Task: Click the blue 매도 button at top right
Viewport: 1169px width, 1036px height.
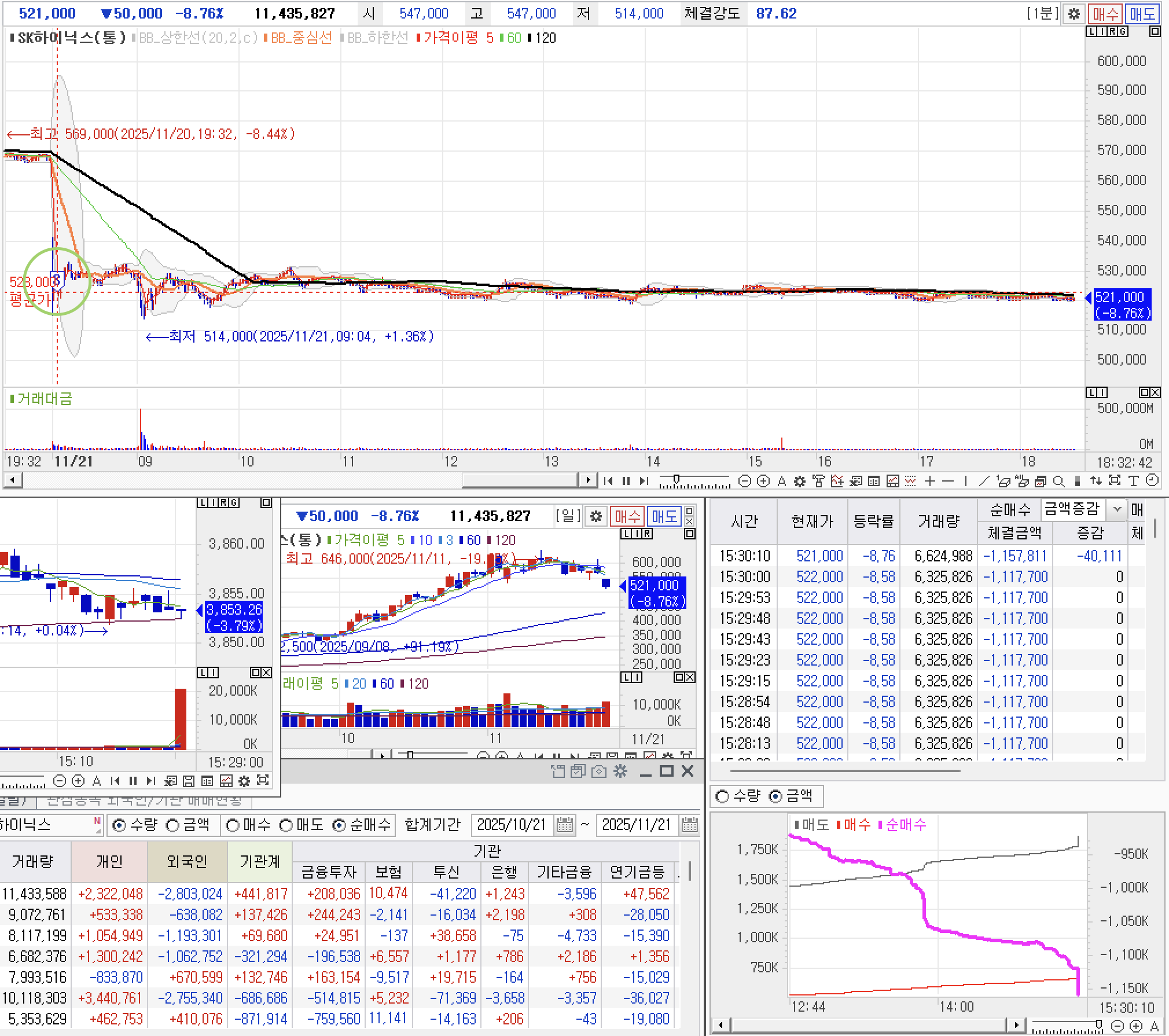Action: tap(1142, 13)
